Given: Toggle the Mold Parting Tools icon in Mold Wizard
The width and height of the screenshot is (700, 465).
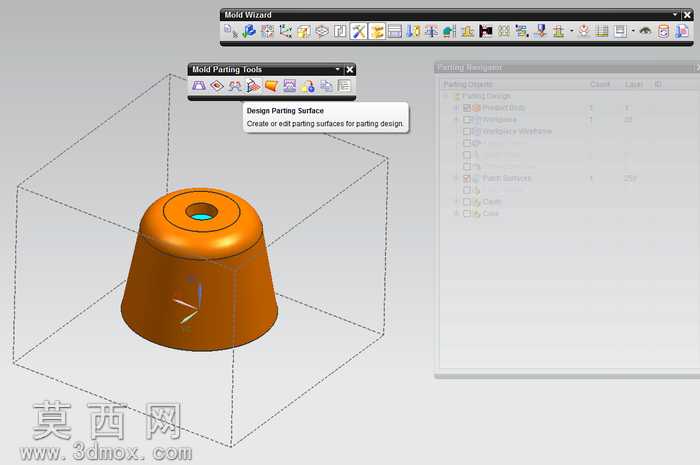Looking at the screenshot, I should (x=377, y=31).
